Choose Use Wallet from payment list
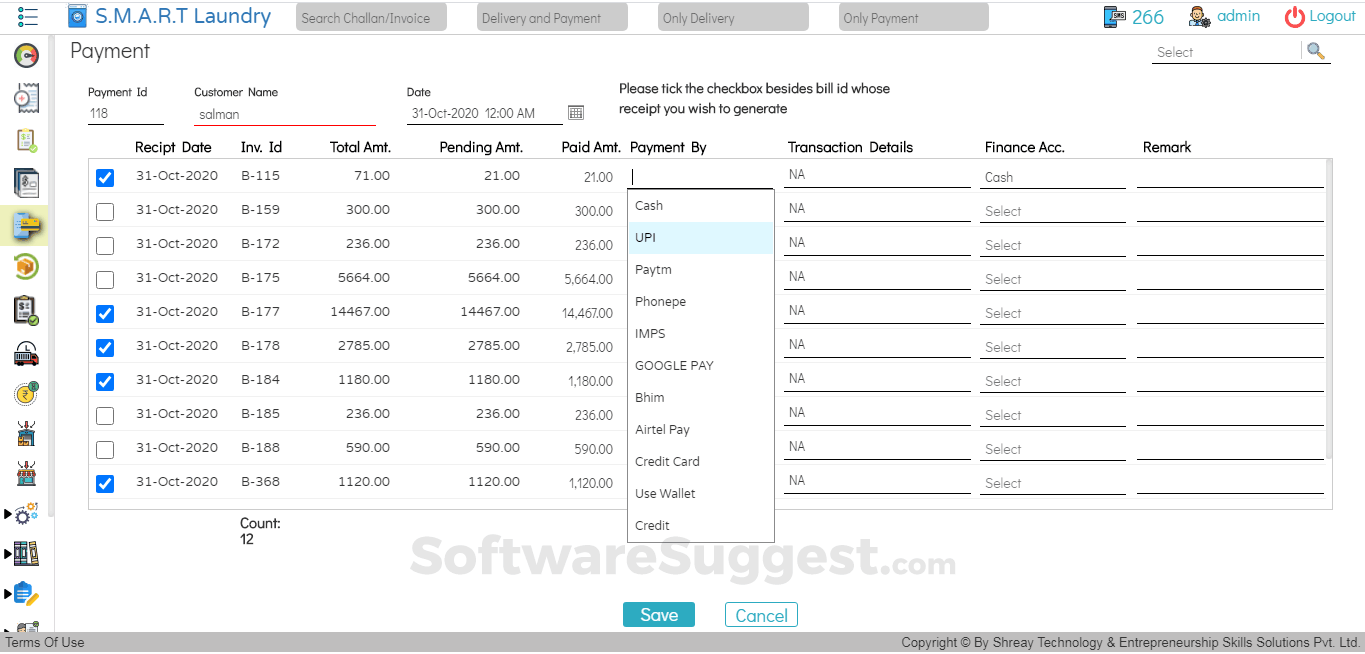 click(x=701, y=493)
